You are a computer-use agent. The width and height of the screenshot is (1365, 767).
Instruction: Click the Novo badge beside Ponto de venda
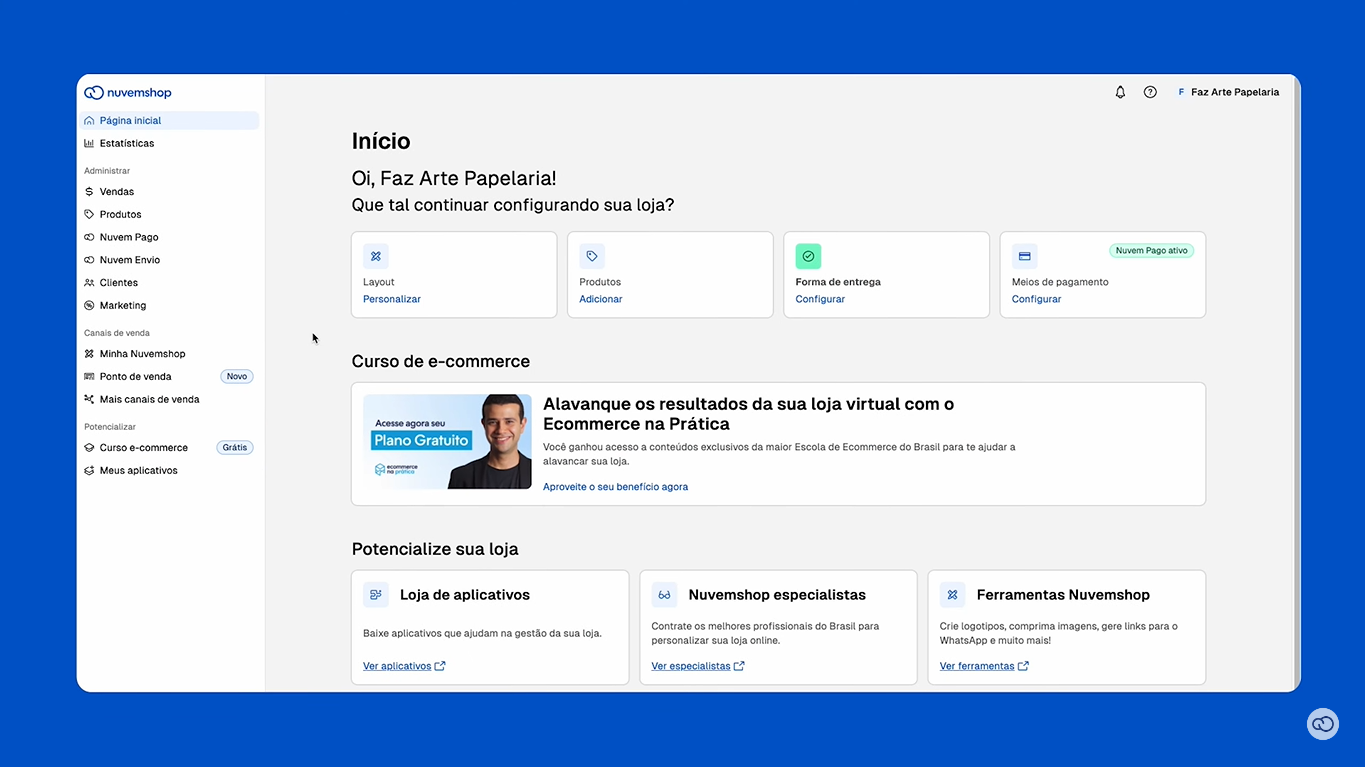tap(237, 377)
